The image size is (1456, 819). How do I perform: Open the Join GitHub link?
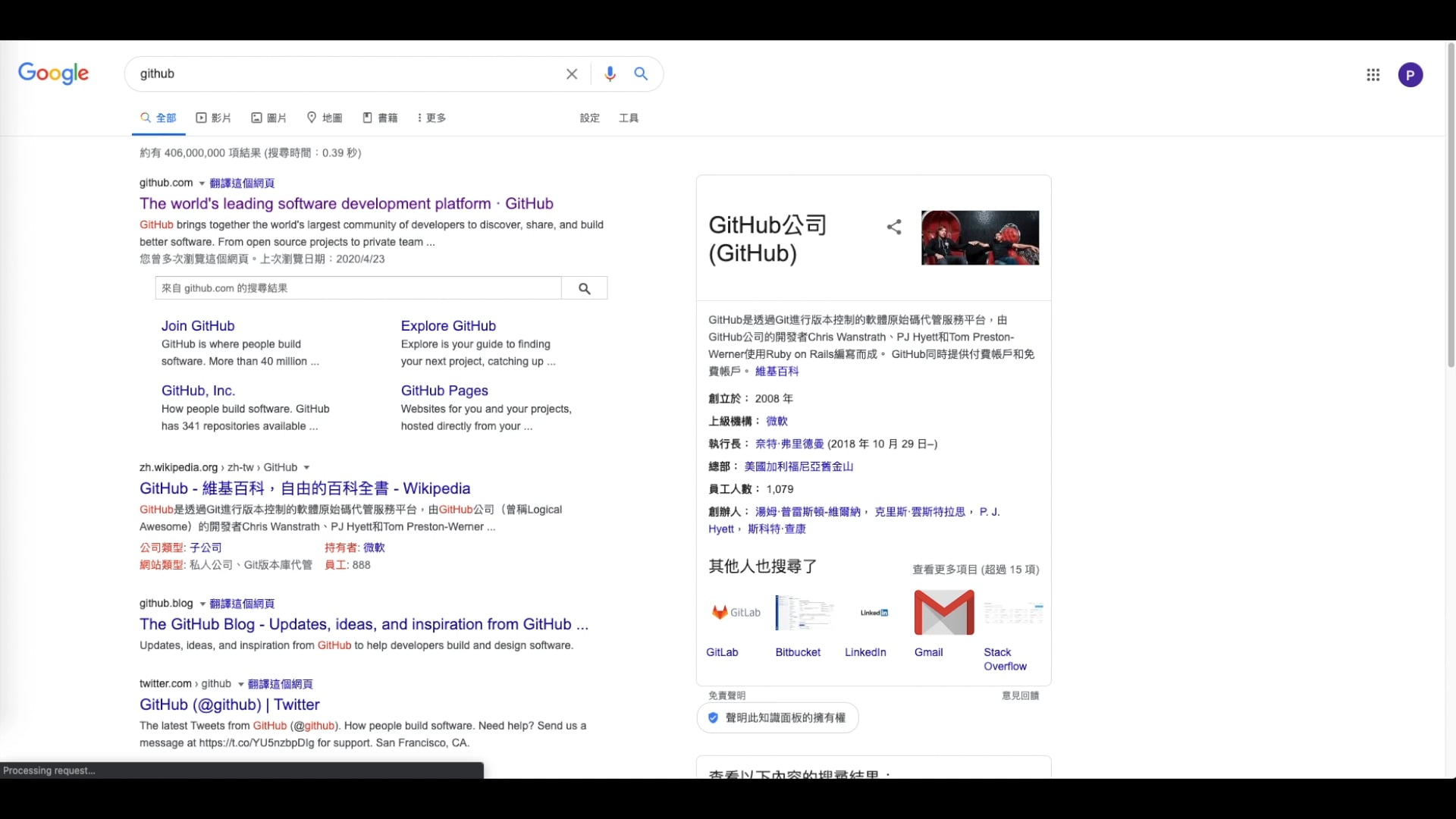click(x=197, y=325)
